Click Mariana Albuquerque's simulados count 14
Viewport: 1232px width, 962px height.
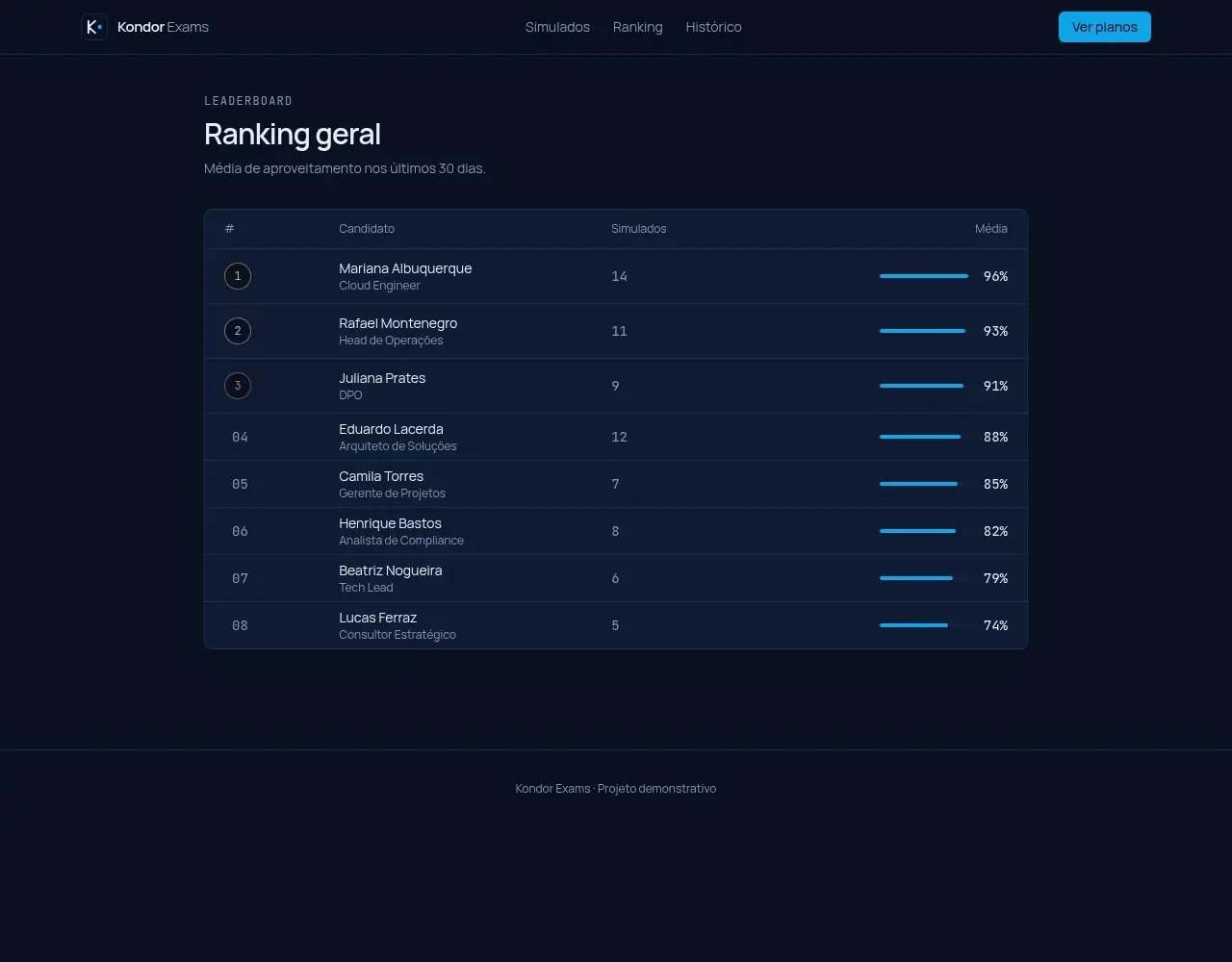click(619, 276)
